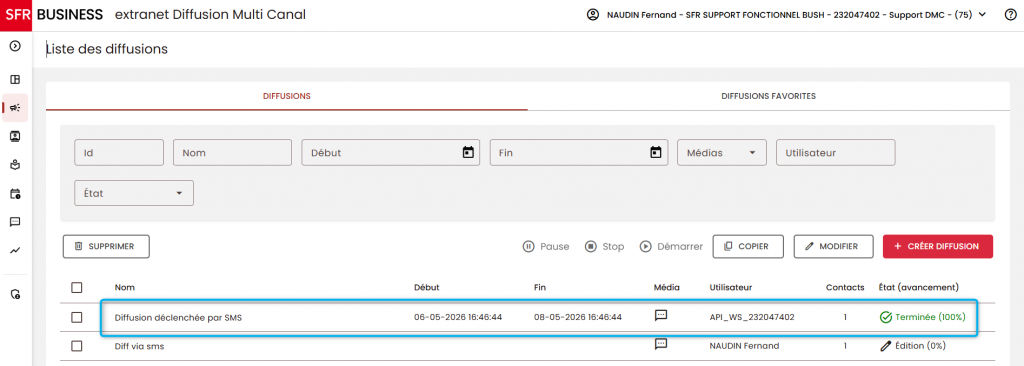Open the dashboard layout sidebar icon
1024x366 pixels.
[x=15, y=80]
